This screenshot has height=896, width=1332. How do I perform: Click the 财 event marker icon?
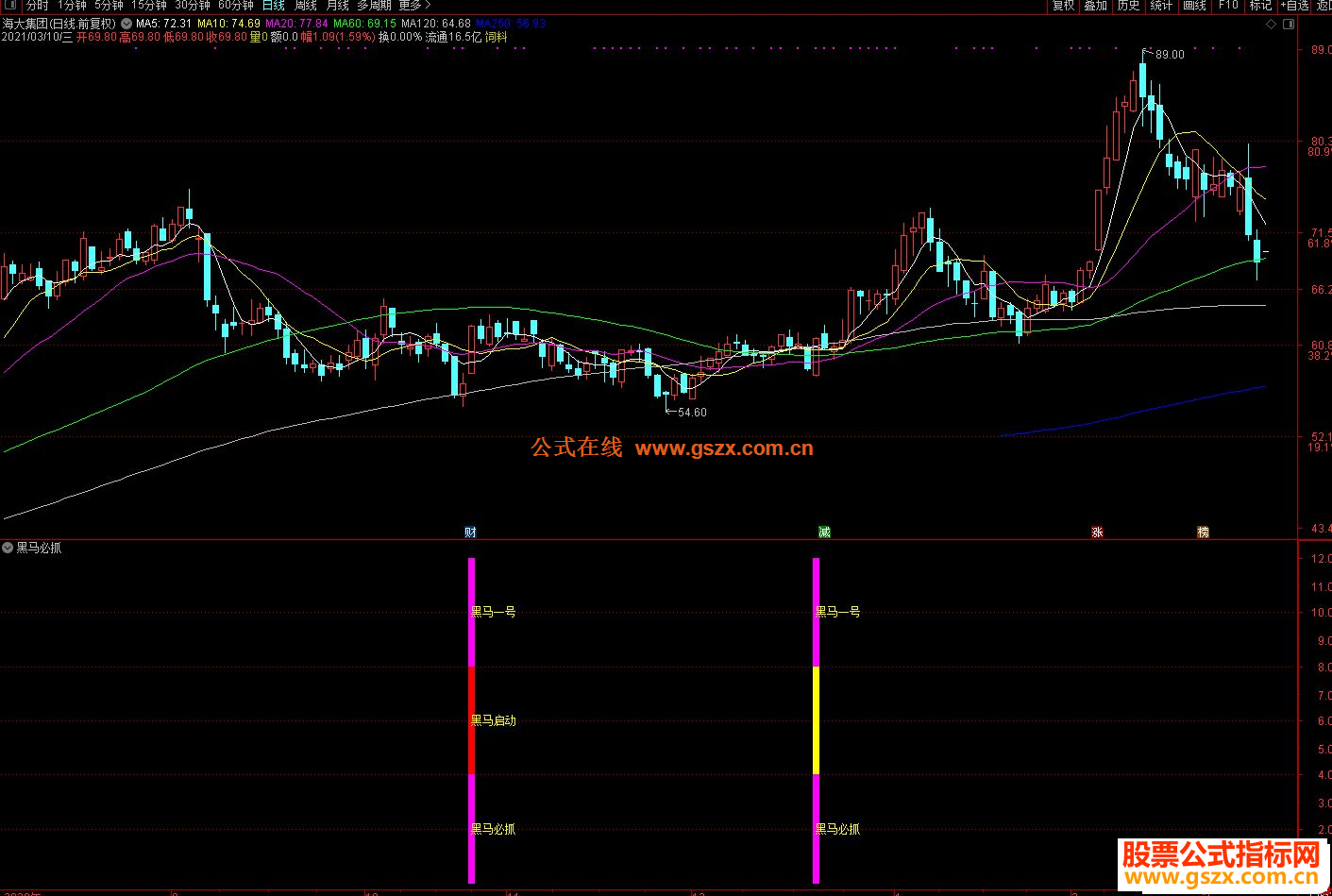point(470,533)
